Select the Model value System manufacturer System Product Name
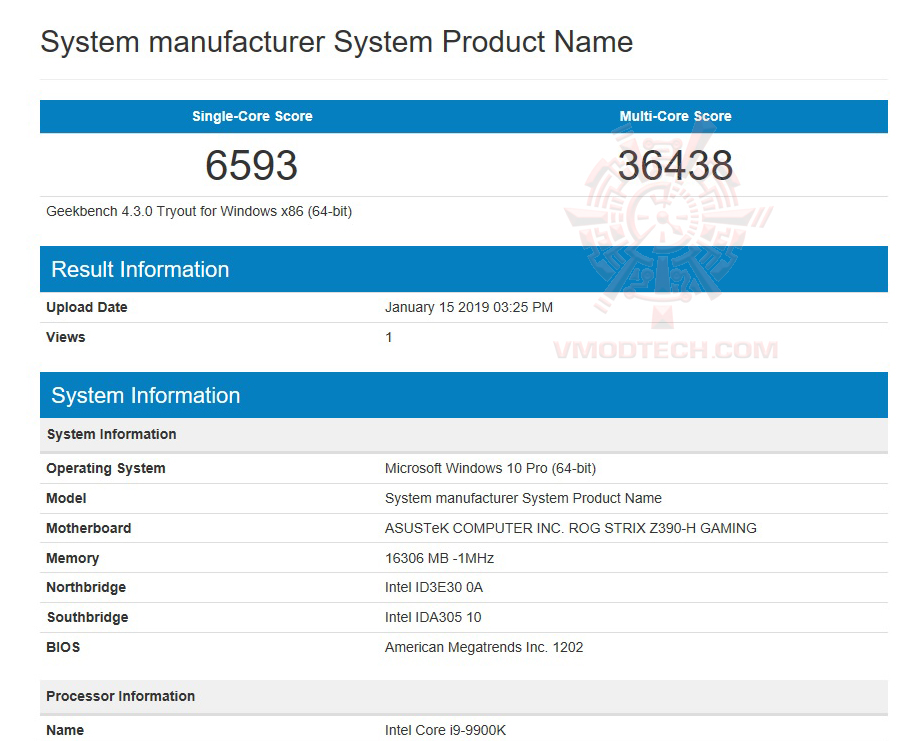 point(523,498)
